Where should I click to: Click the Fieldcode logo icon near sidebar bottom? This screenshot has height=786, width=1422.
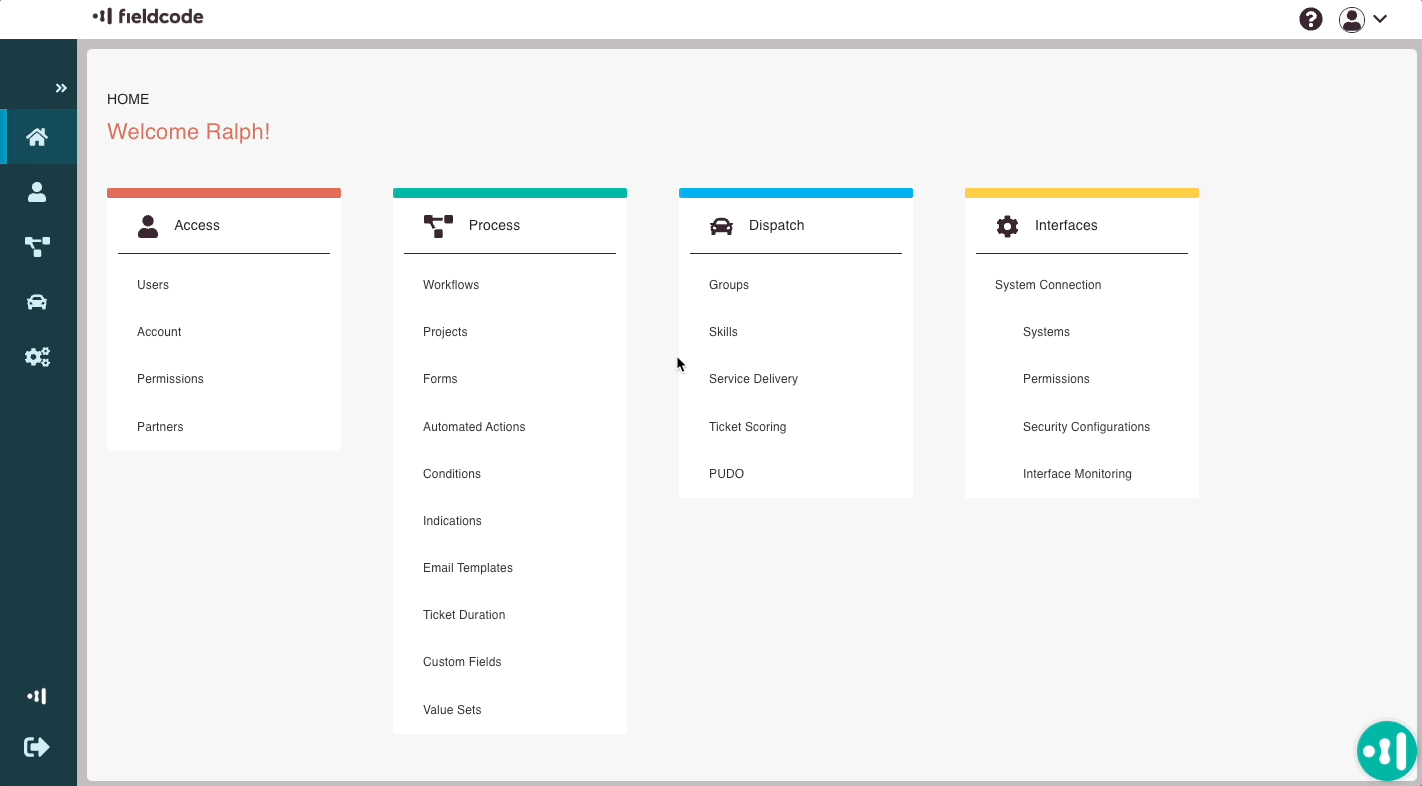(x=37, y=696)
